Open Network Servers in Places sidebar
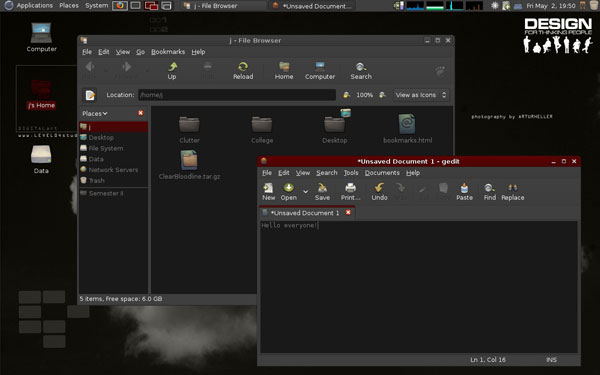Screen dimensions: 600x375 click(x=114, y=170)
